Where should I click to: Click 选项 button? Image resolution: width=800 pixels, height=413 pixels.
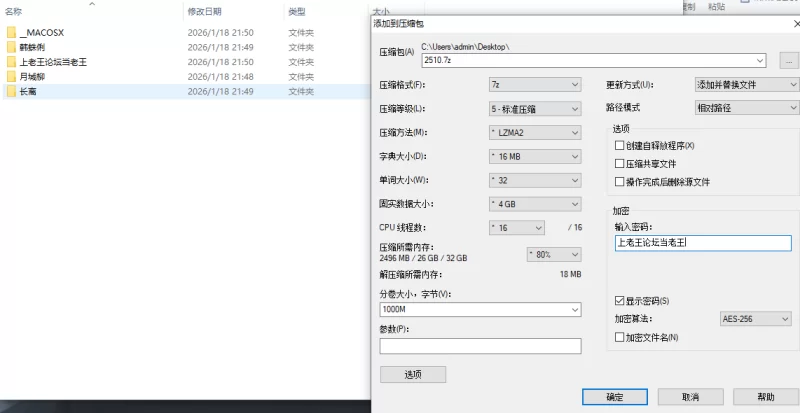click(x=413, y=374)
